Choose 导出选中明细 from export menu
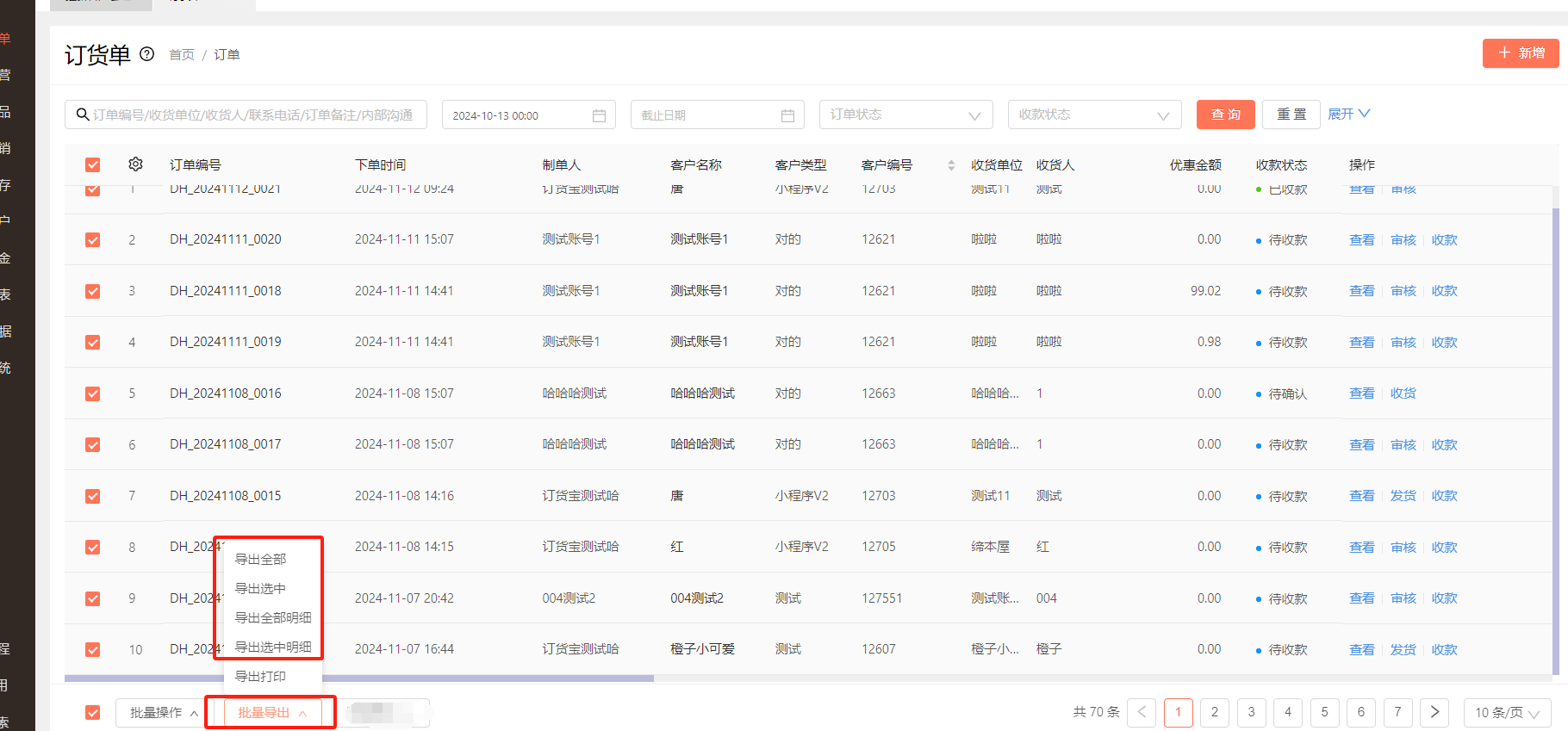This screenshot has height=731, width=1568. [273, 647]
